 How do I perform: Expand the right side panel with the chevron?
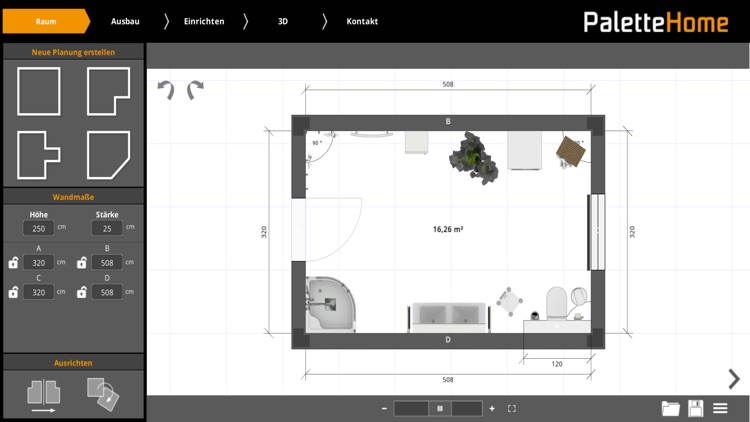pyautogui.click(x=734, y=379)
